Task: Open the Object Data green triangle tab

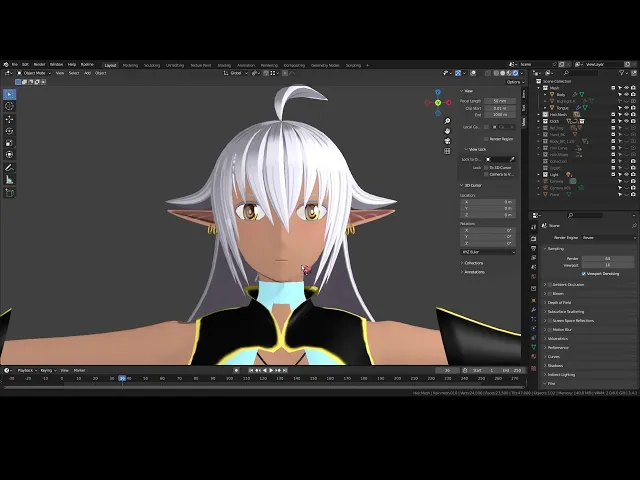Action: [533, 347]
